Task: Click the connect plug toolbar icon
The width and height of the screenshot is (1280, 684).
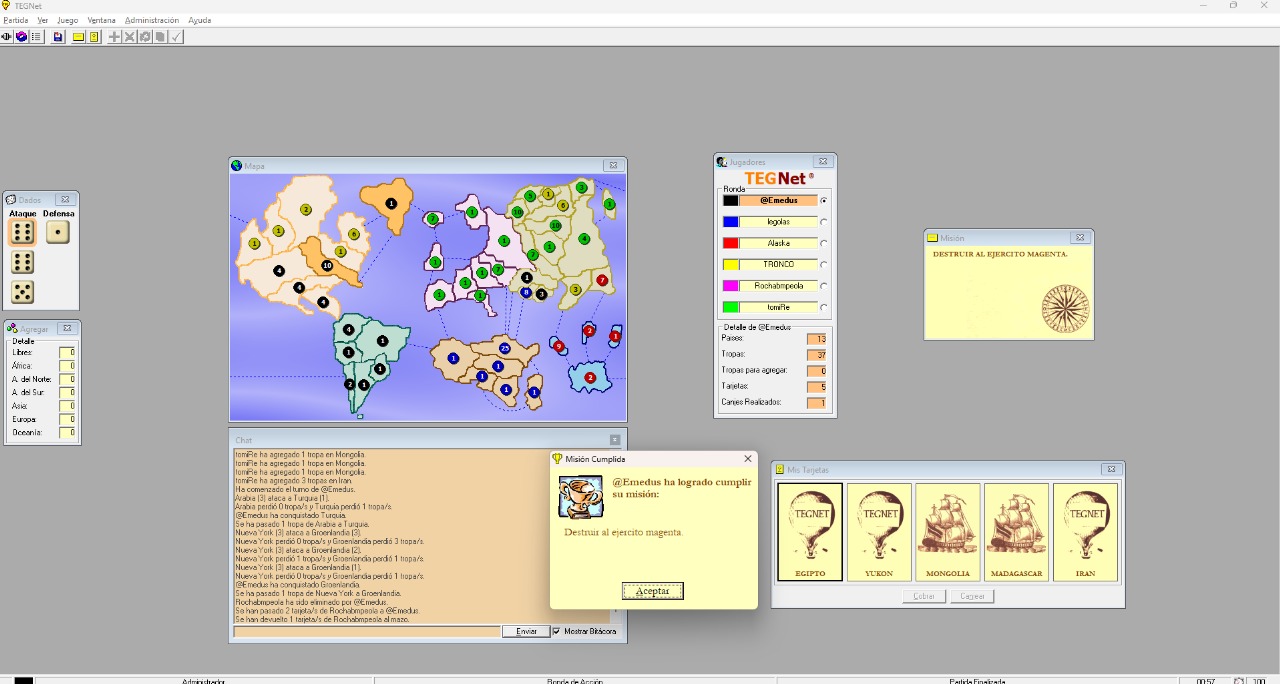Action: pos(6,37)
